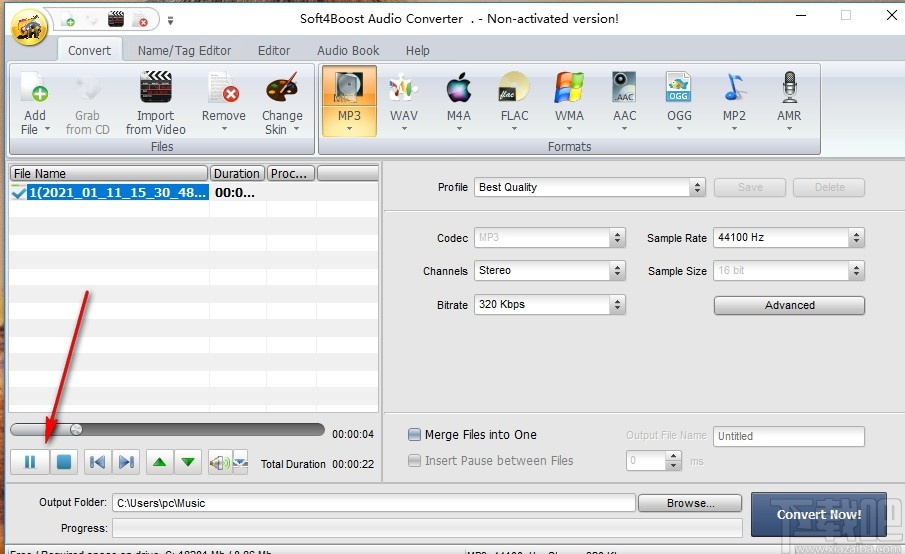Image resolution: width=905 pixels, height=554 pixels.
Task: Stop audio playback
Action: coord(63,462)
